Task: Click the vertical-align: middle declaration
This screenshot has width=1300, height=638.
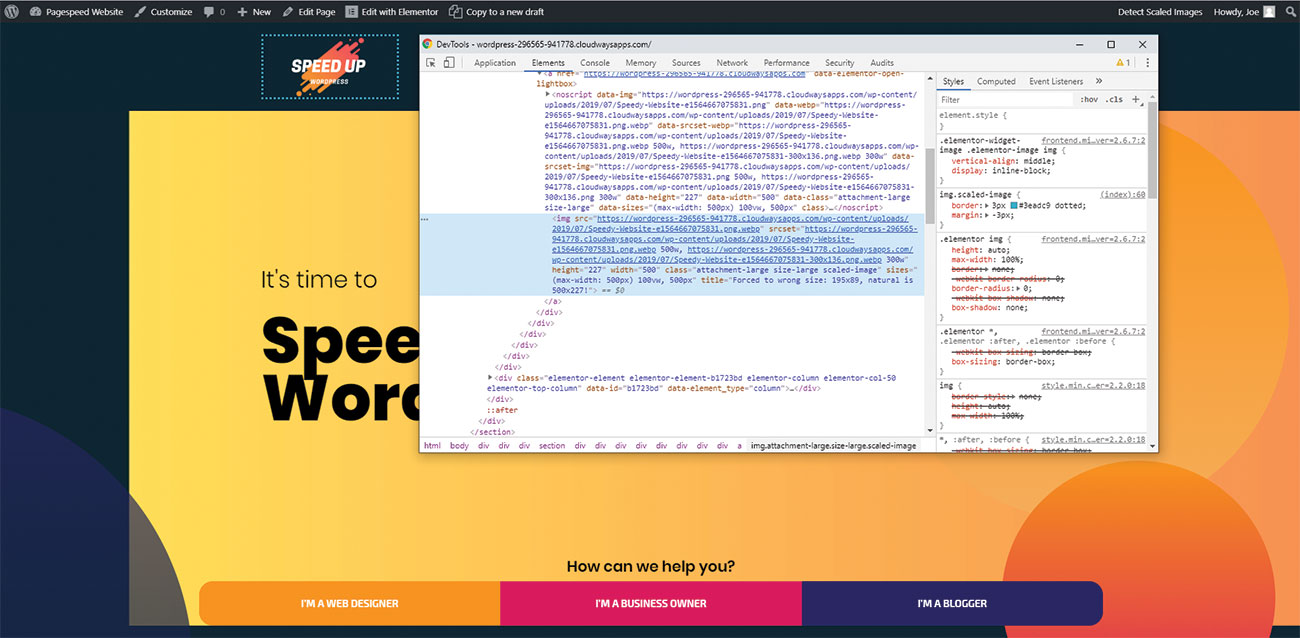Action: (x=1001, y=160)
